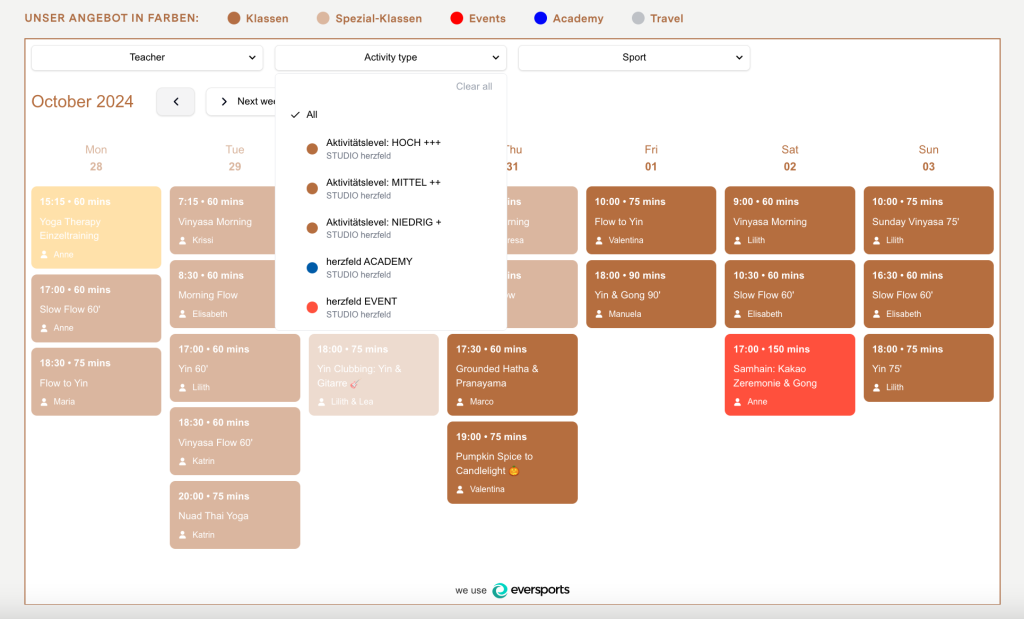Click teacher icon on Flow to Yin Friday
This screenshot has height=619, width=1024.
click(x=599, y=240)
